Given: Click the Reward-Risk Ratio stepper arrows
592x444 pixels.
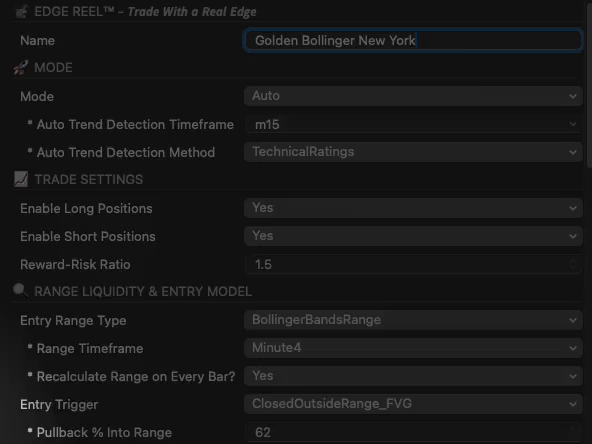Looking at the screenshot, I should [573, 264].
